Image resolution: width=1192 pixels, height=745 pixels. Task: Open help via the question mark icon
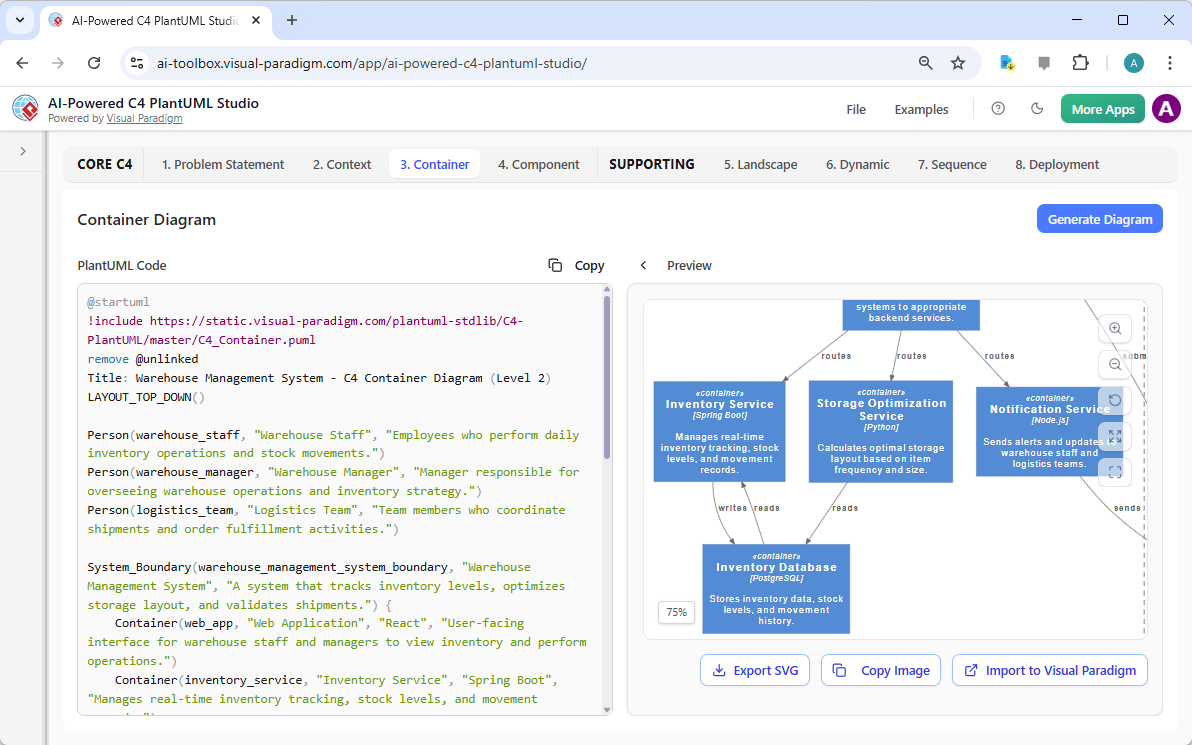[x=997, y=109]
